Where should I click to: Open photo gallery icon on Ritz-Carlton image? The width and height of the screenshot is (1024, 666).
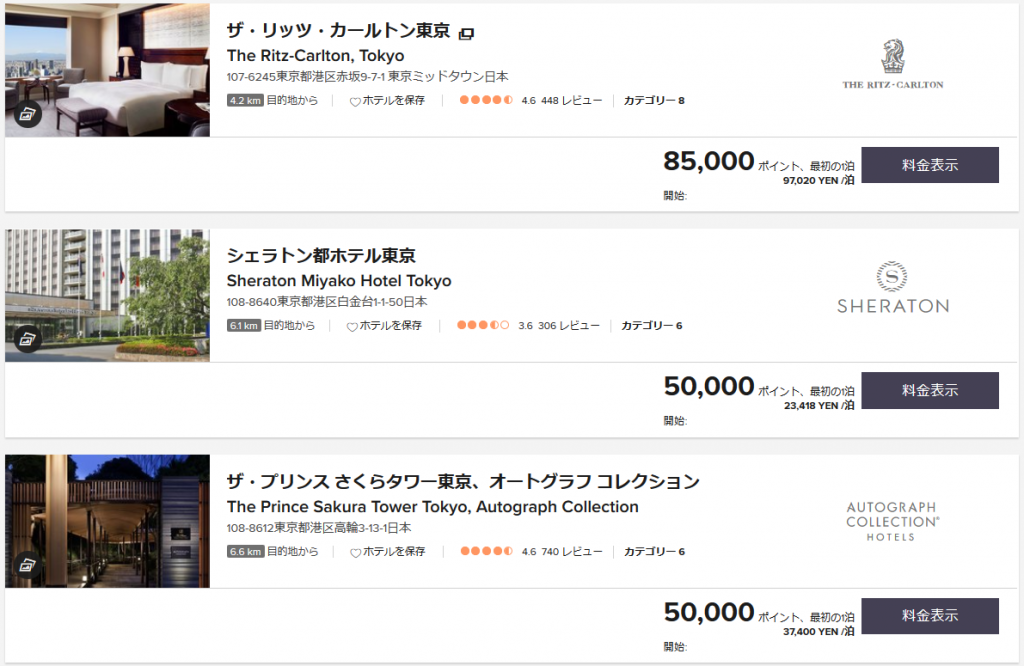click(27, 114)
